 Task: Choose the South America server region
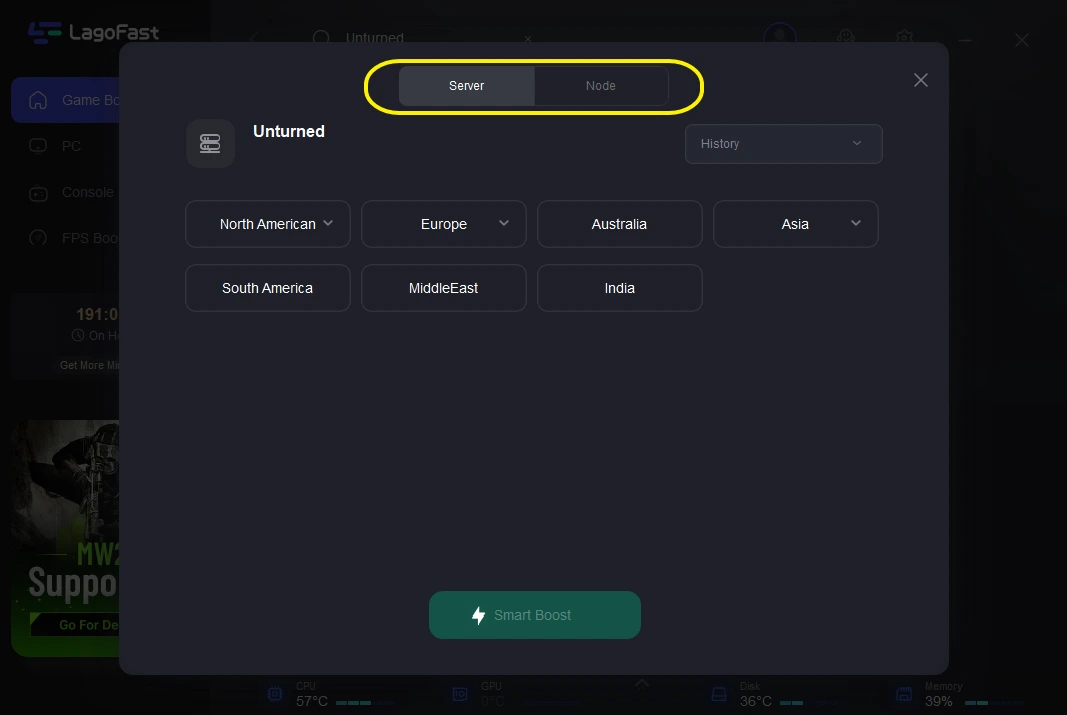pos(268,288)
